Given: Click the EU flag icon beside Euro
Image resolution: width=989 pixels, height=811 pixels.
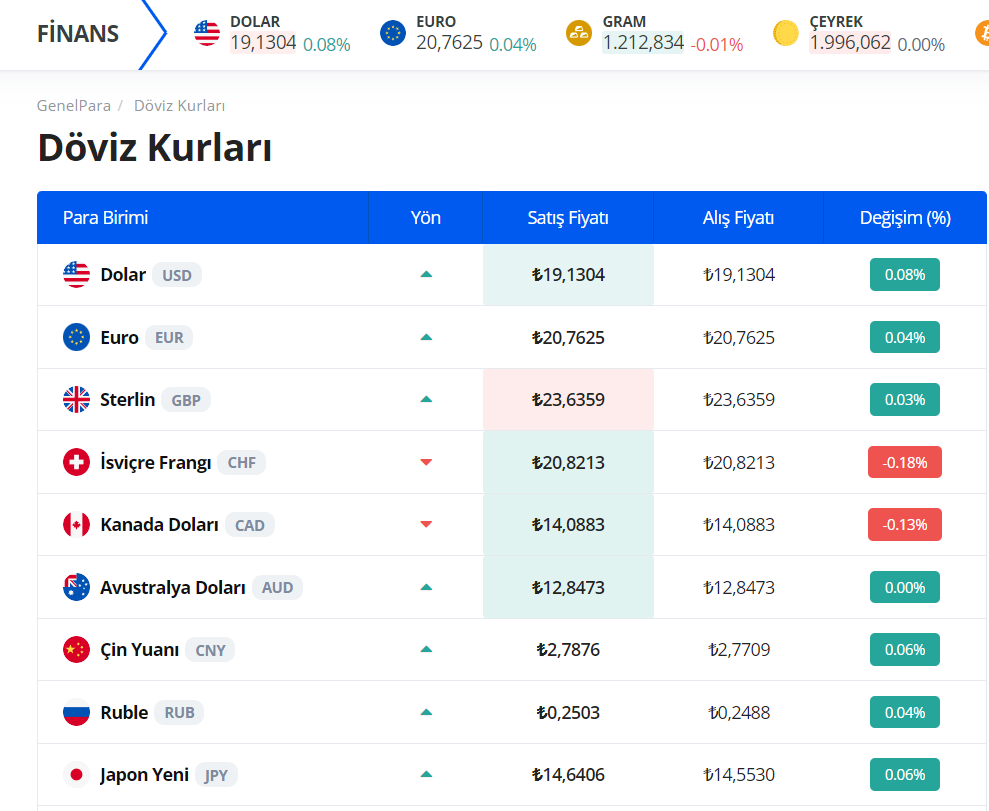Looking at the screenshot, I should tap(76, 337).
